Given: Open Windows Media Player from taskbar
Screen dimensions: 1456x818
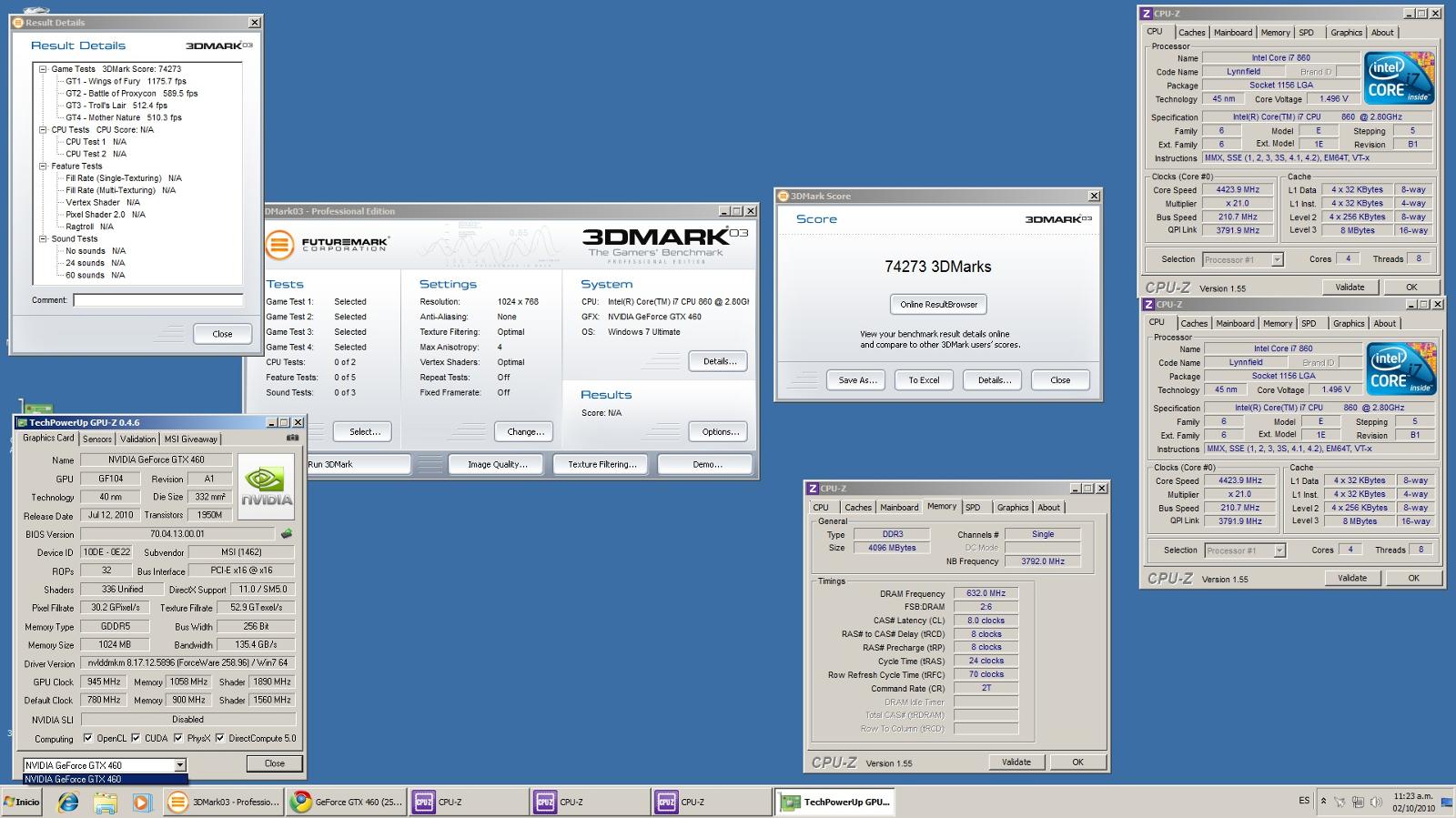Looking at the screenshot, I should click(141, 802).
